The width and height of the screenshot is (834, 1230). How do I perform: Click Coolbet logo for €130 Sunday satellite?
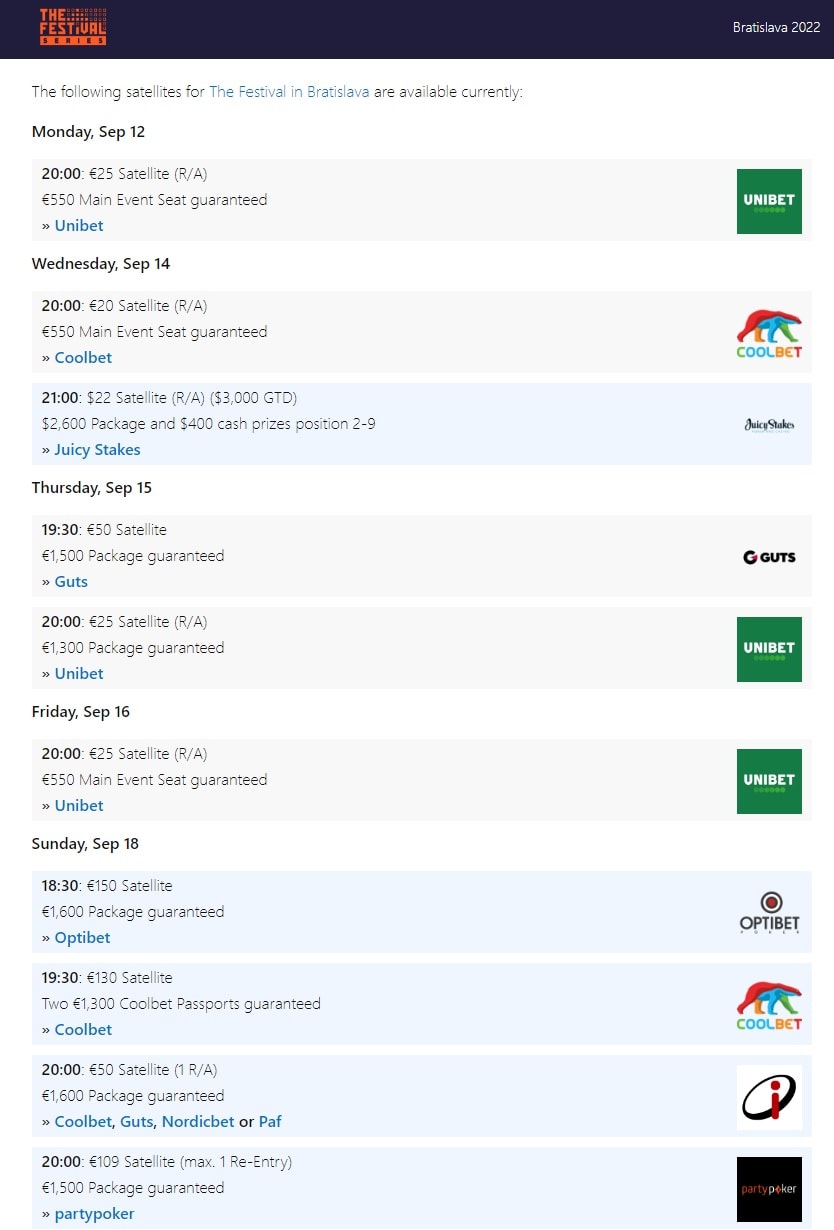click(769, 1005)
